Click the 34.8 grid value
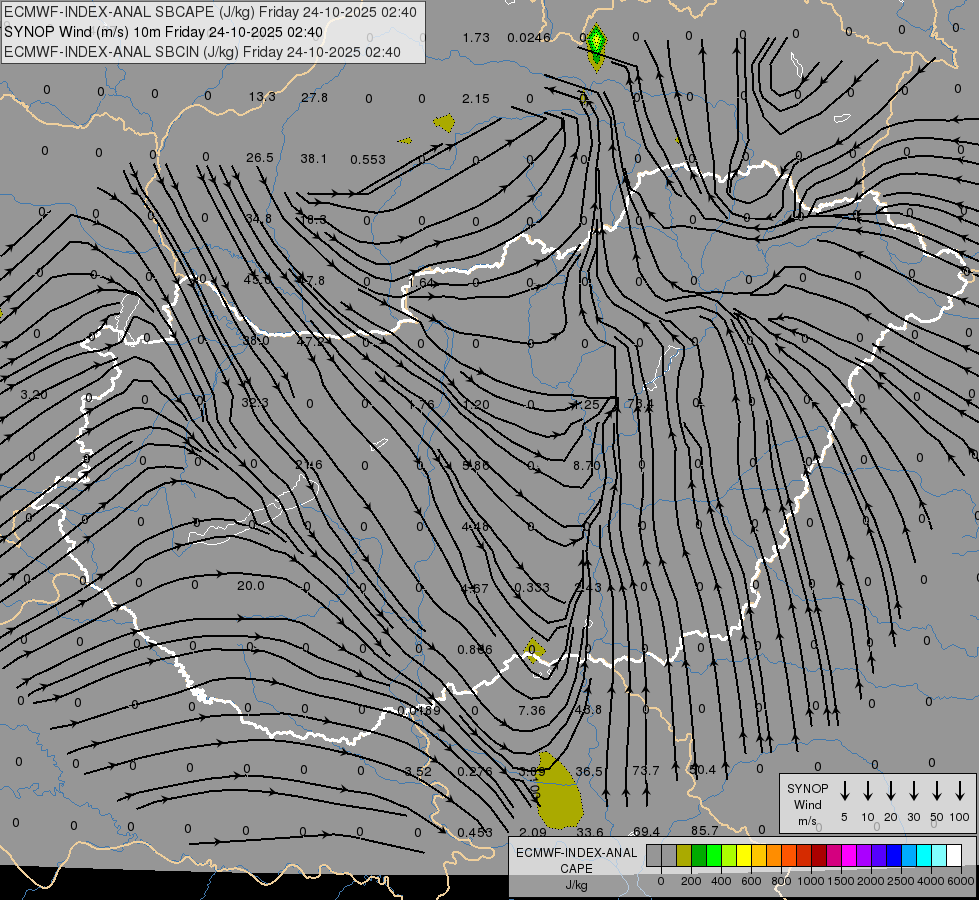Viewport: 979px width, 900px height. (x=258, y=219)
